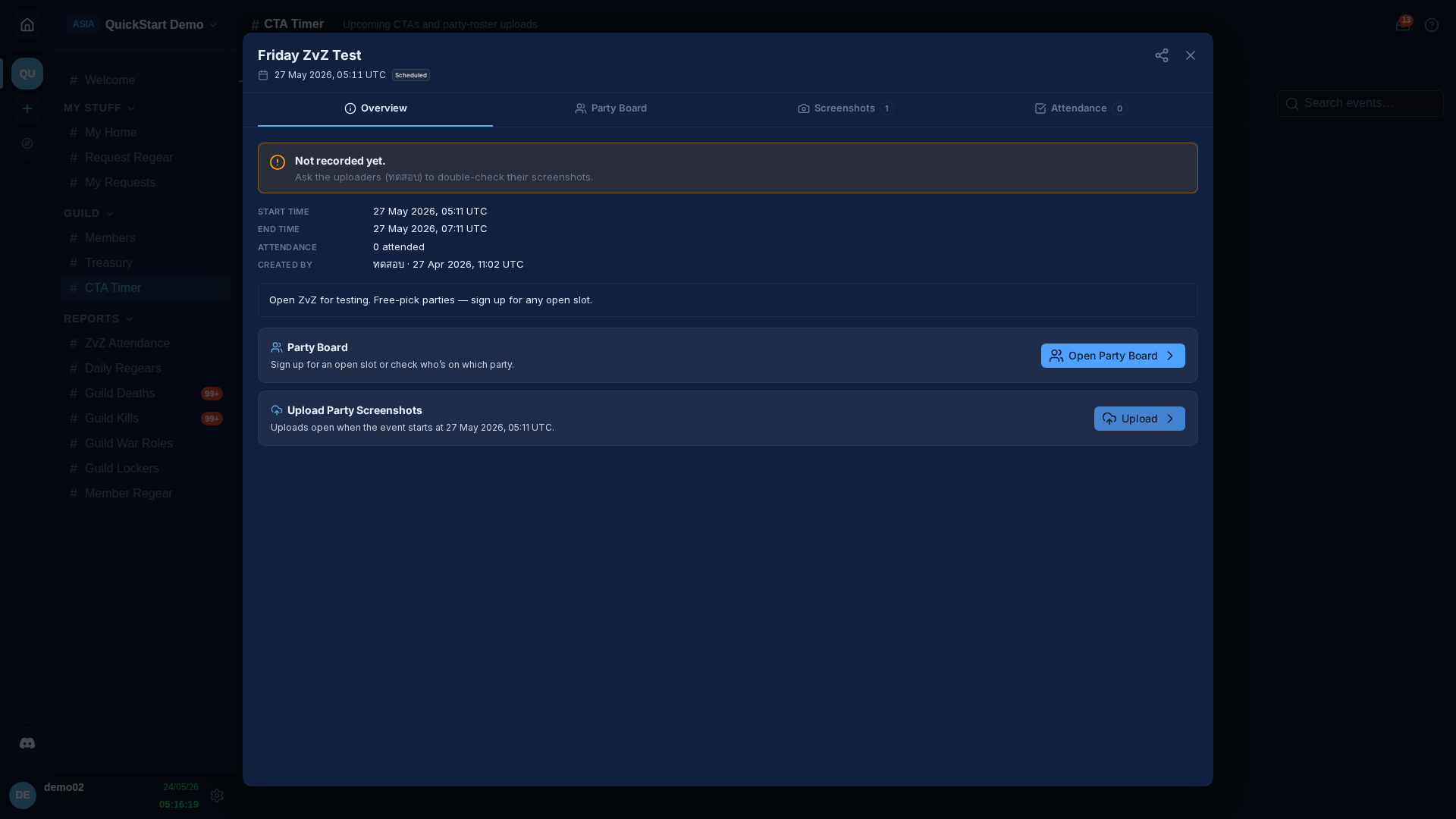Collapse the GUILD section
The height and width of the screenshot is (819, 1456).
(x=88, y=213)
